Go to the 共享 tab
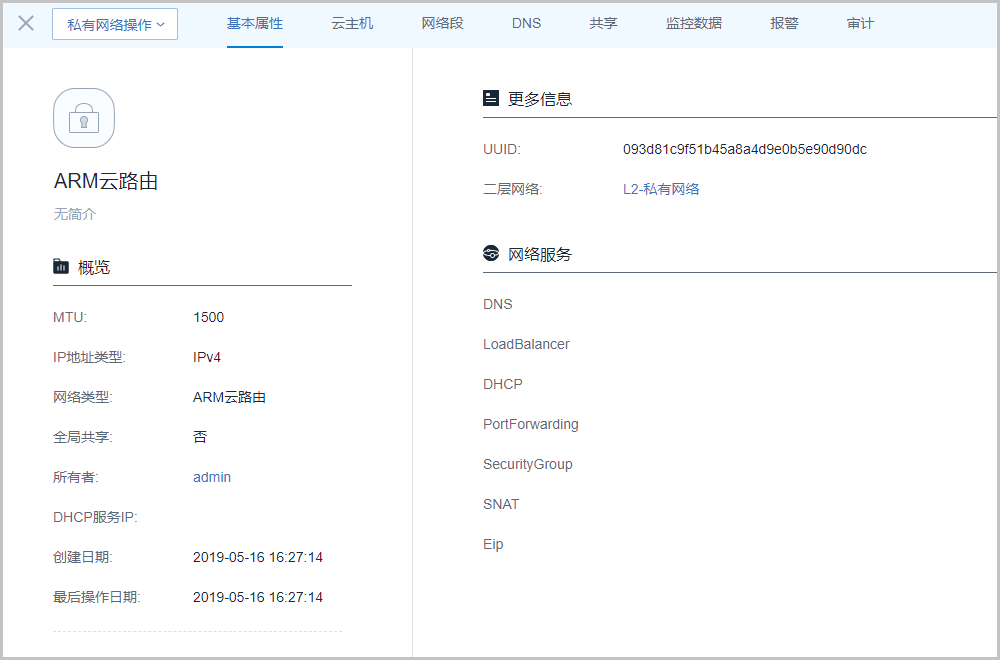Viewport: 1000px width, 660px height. point(603,23)
